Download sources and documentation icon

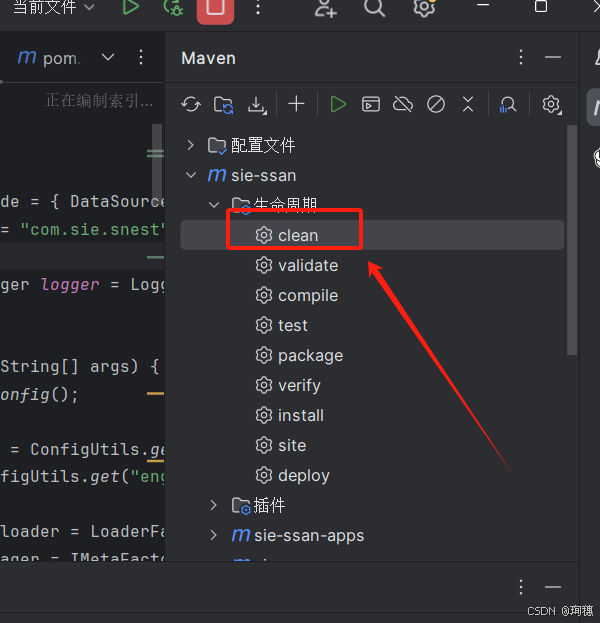tap(257, 105)
